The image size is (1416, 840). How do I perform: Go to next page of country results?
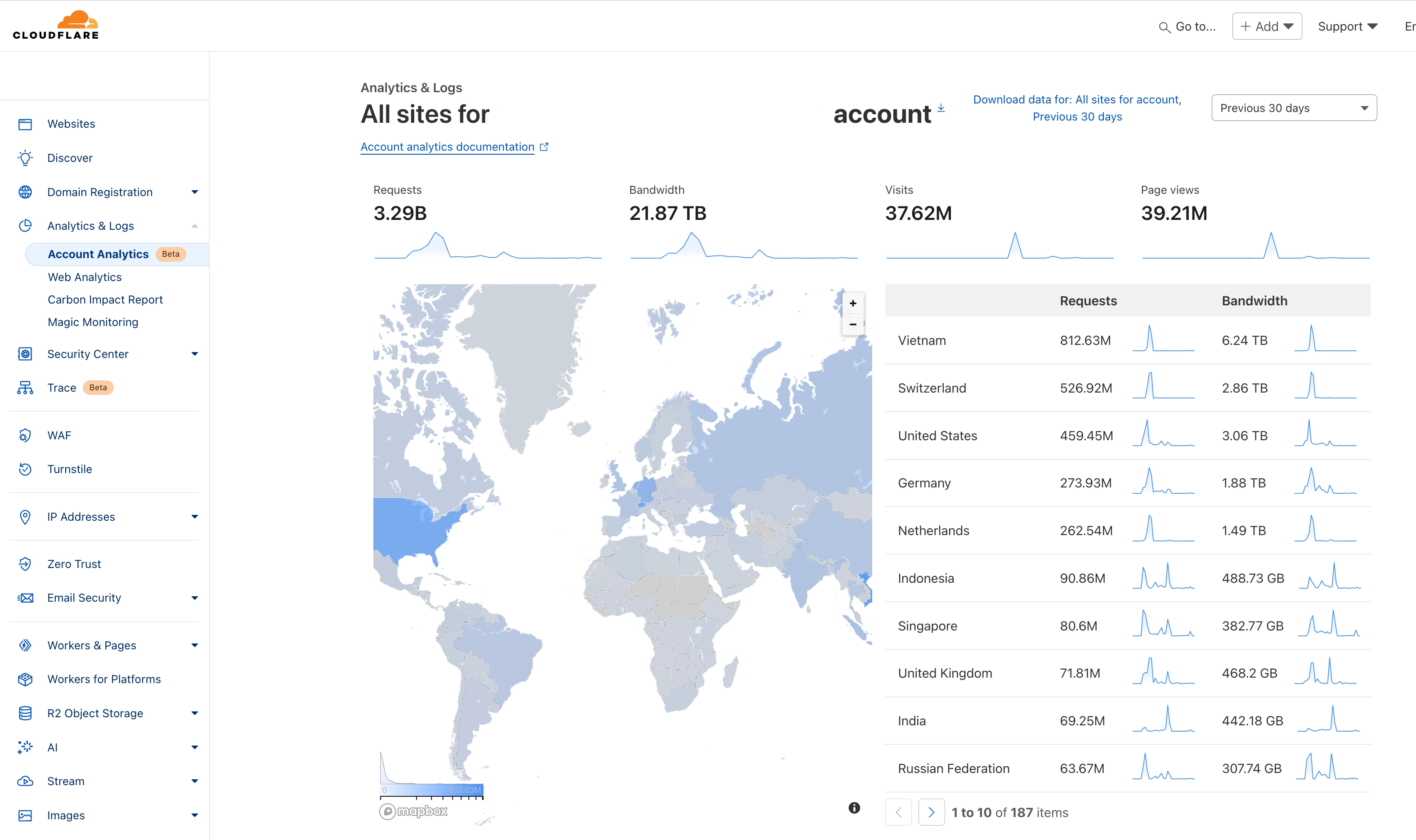(x=932, y=812)
